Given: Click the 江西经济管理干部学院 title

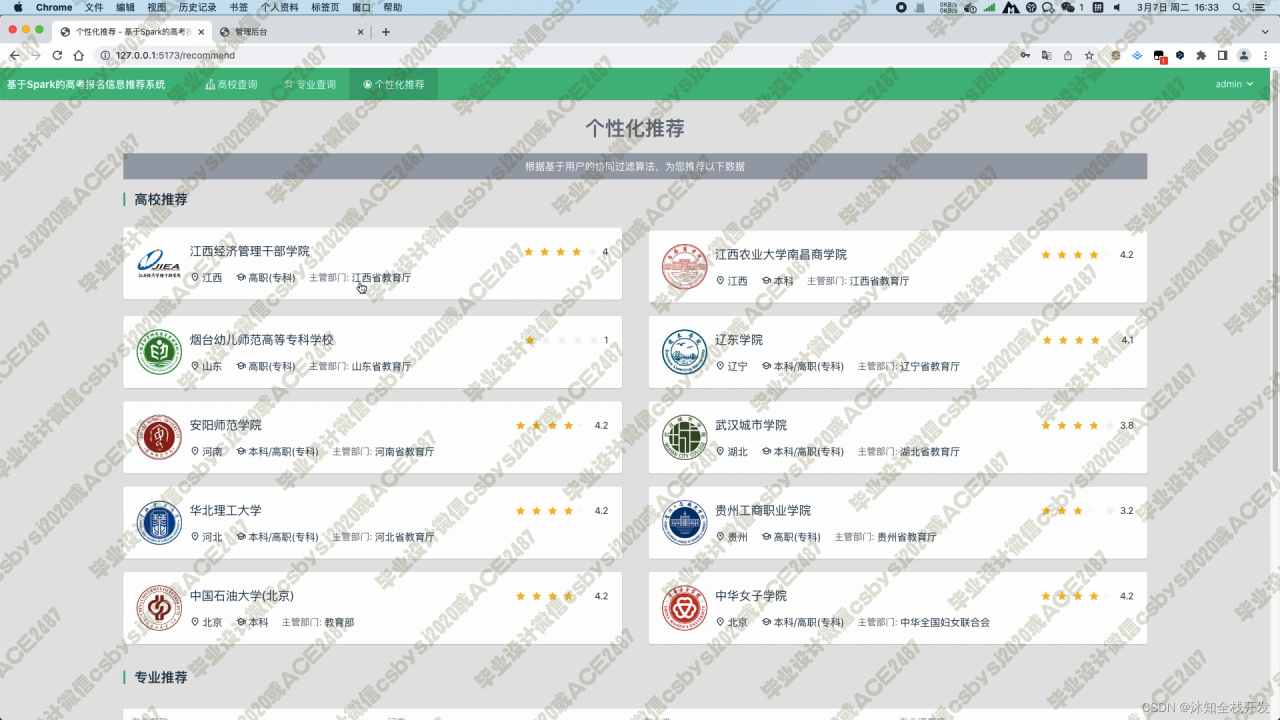Looking at the screenshot, I should tap(250, 252).
